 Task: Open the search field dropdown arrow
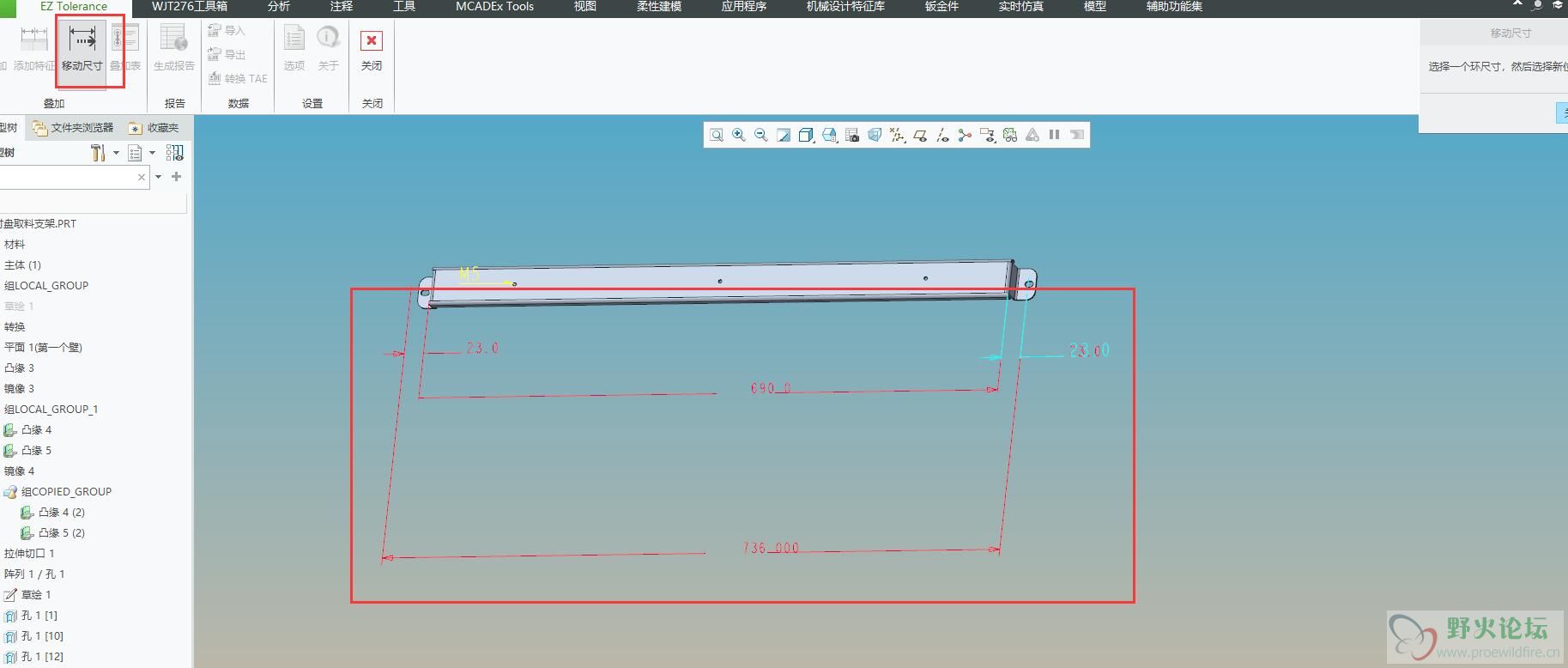pos(159,177)
